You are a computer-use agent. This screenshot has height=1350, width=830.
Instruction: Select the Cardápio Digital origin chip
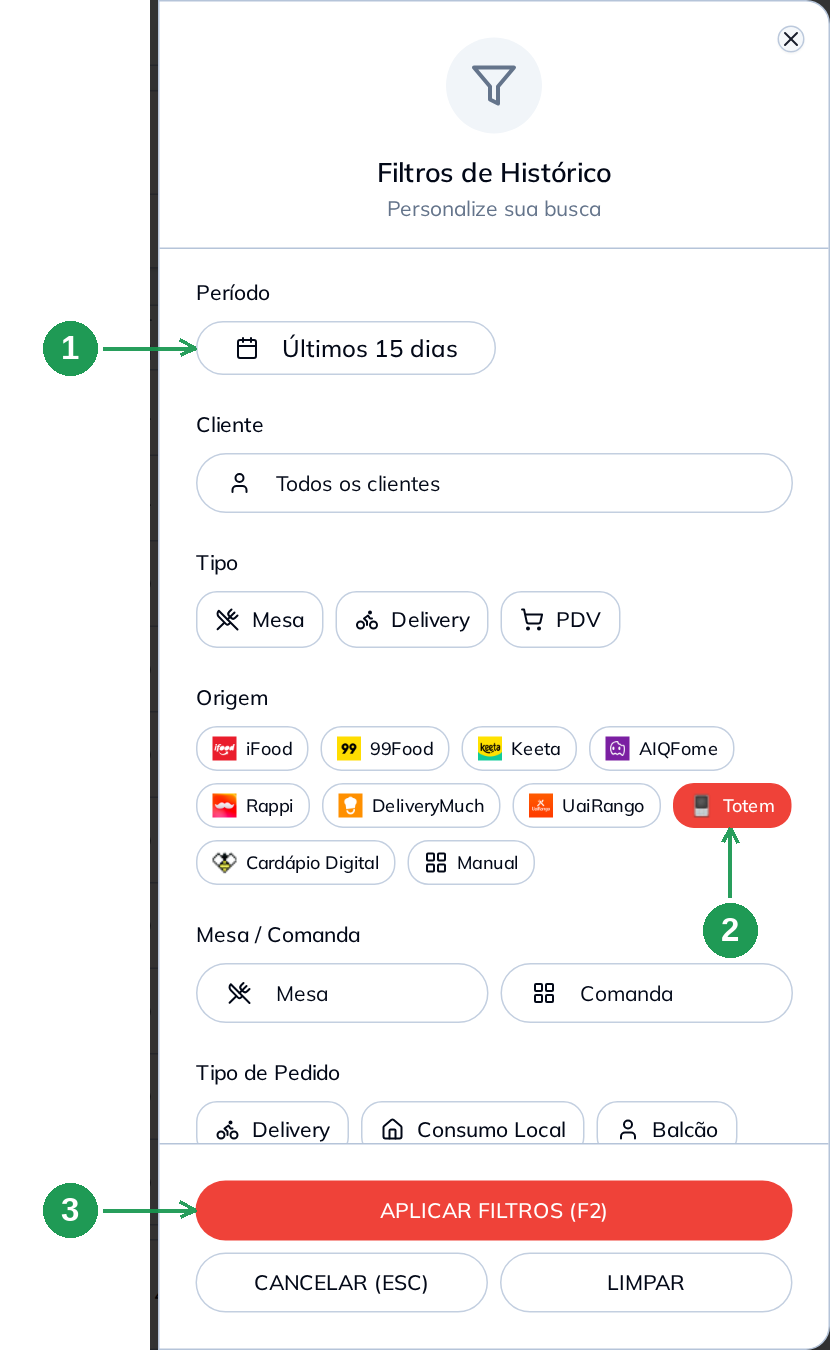[x=295, y=863]
